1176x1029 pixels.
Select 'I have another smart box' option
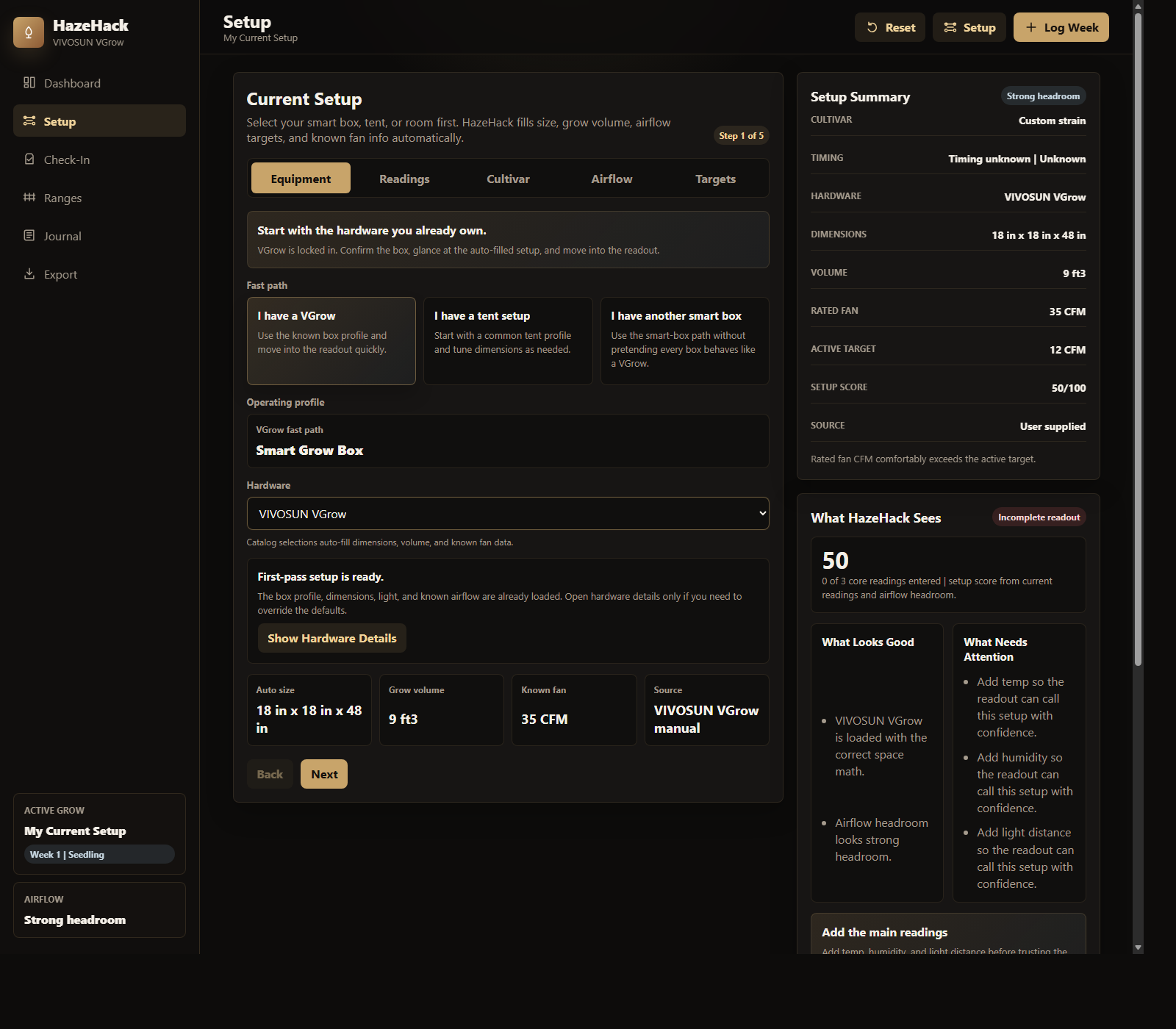684,340
